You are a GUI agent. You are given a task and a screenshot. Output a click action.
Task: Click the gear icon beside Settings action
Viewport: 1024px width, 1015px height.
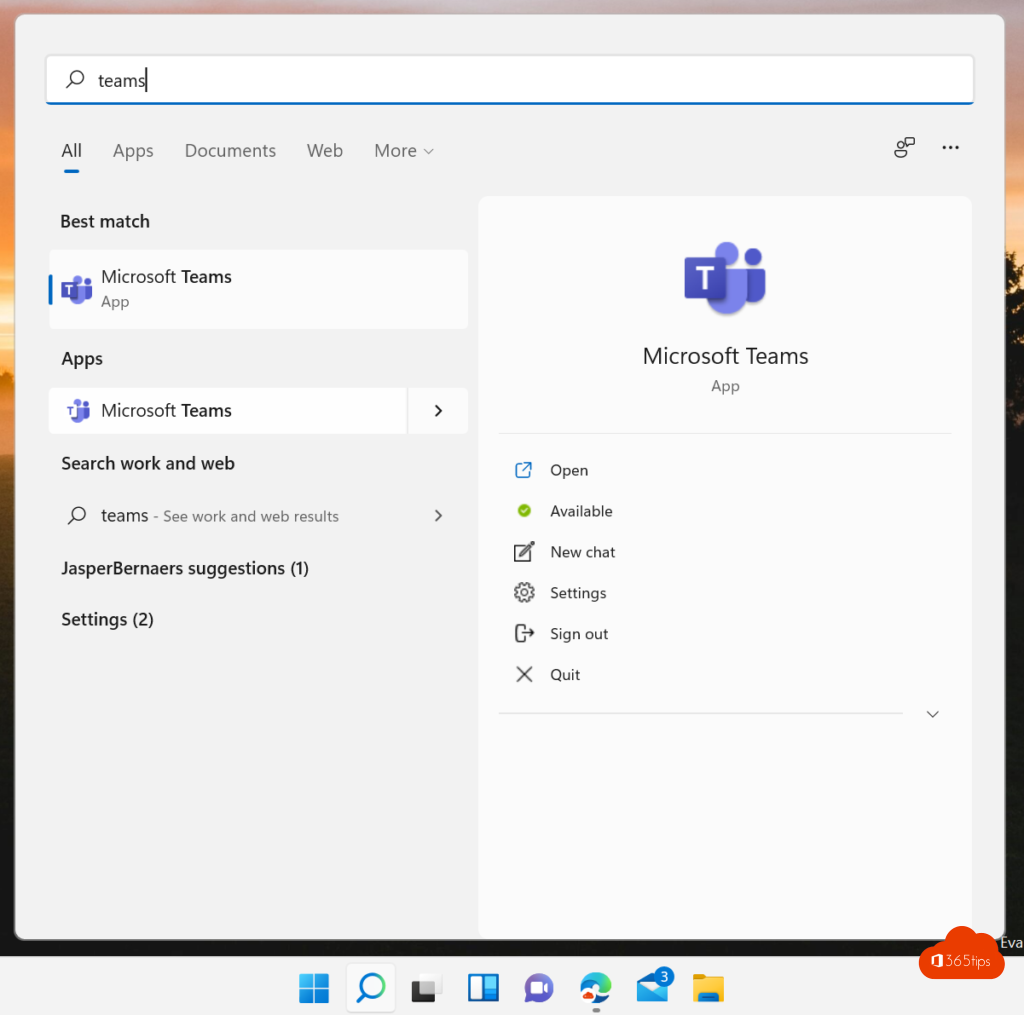(524, 592)
